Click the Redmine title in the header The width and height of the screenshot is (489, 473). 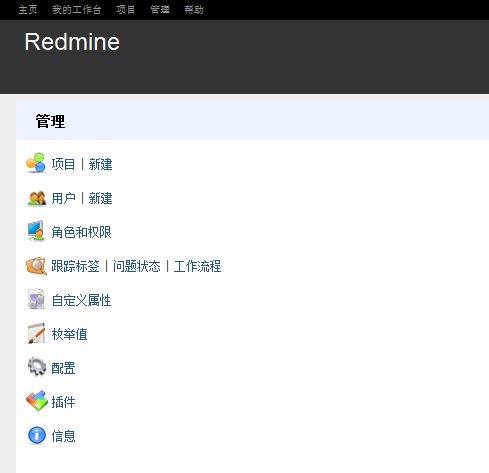(72, 42)
